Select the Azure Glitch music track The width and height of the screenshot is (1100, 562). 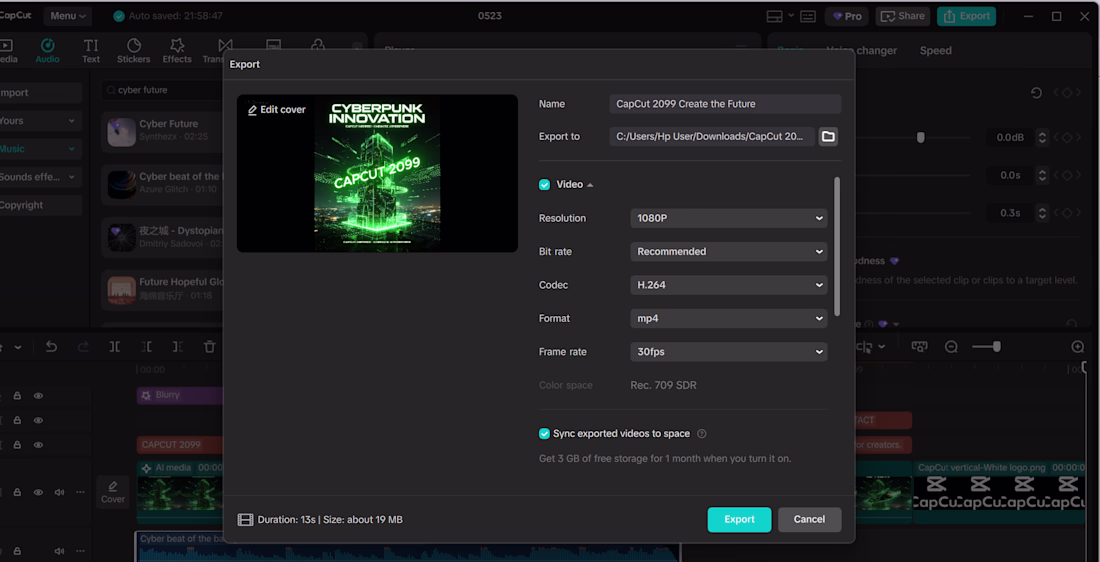[x=163, y=183]
